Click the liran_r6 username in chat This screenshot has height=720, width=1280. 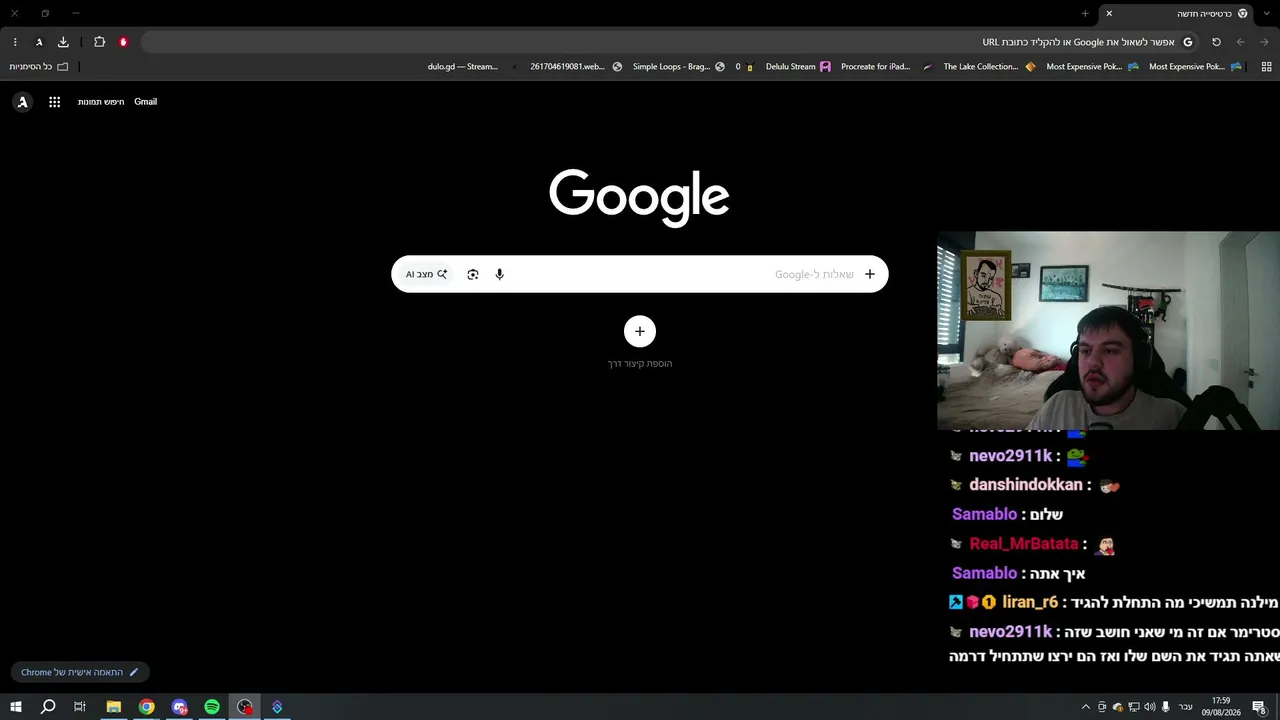[1030, 602]
